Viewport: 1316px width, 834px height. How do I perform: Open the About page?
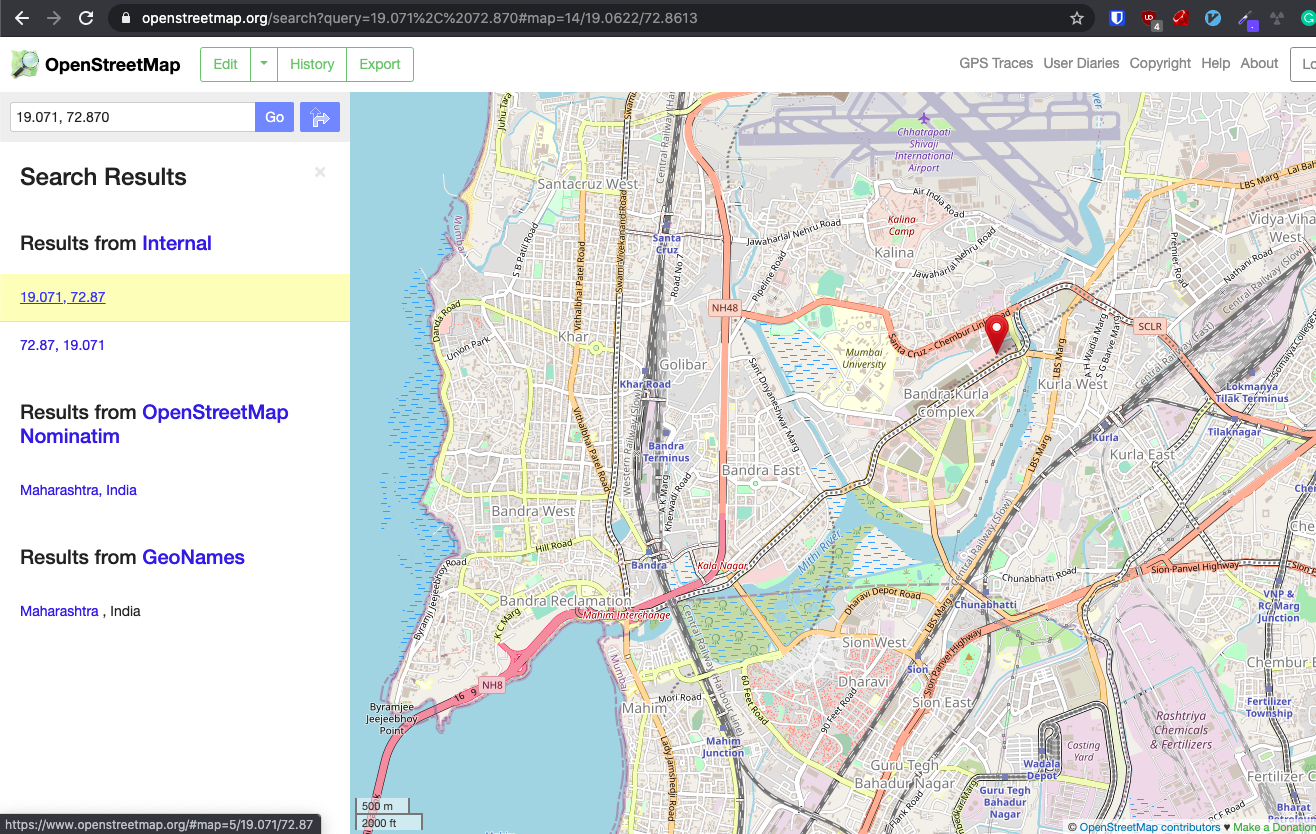[x=1259, y=63]
